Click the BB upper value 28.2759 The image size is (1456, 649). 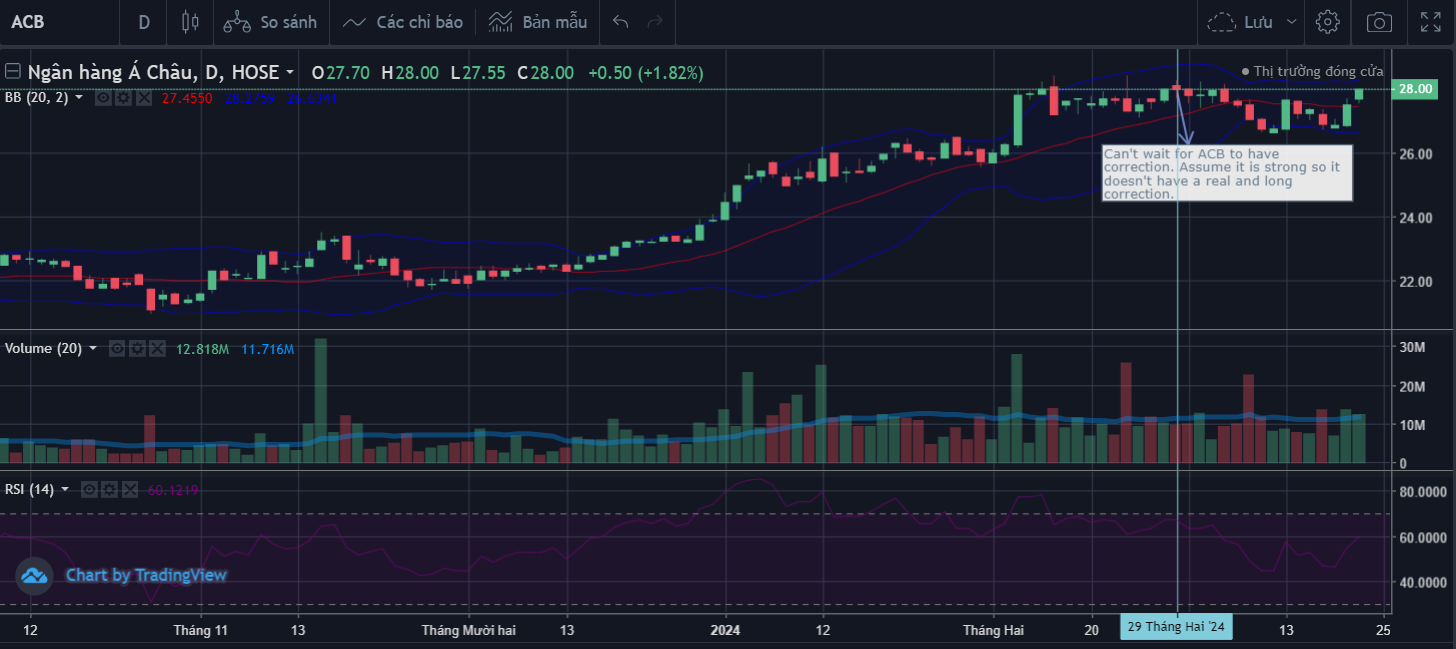tap(252, 99)
